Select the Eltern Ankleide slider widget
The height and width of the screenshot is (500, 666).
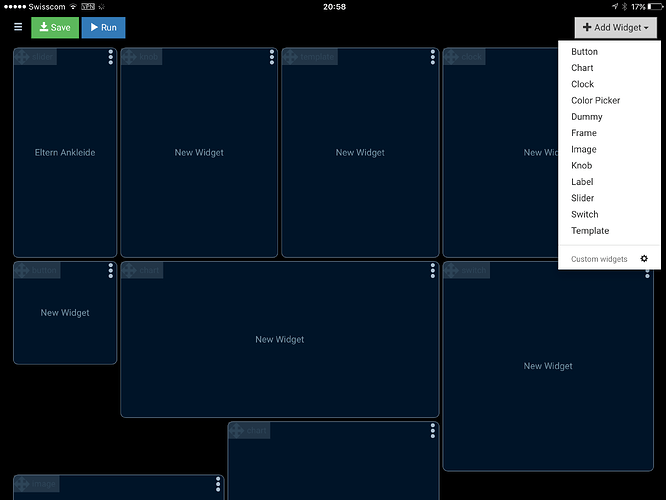pyautogui.click(x=65, y=153)
